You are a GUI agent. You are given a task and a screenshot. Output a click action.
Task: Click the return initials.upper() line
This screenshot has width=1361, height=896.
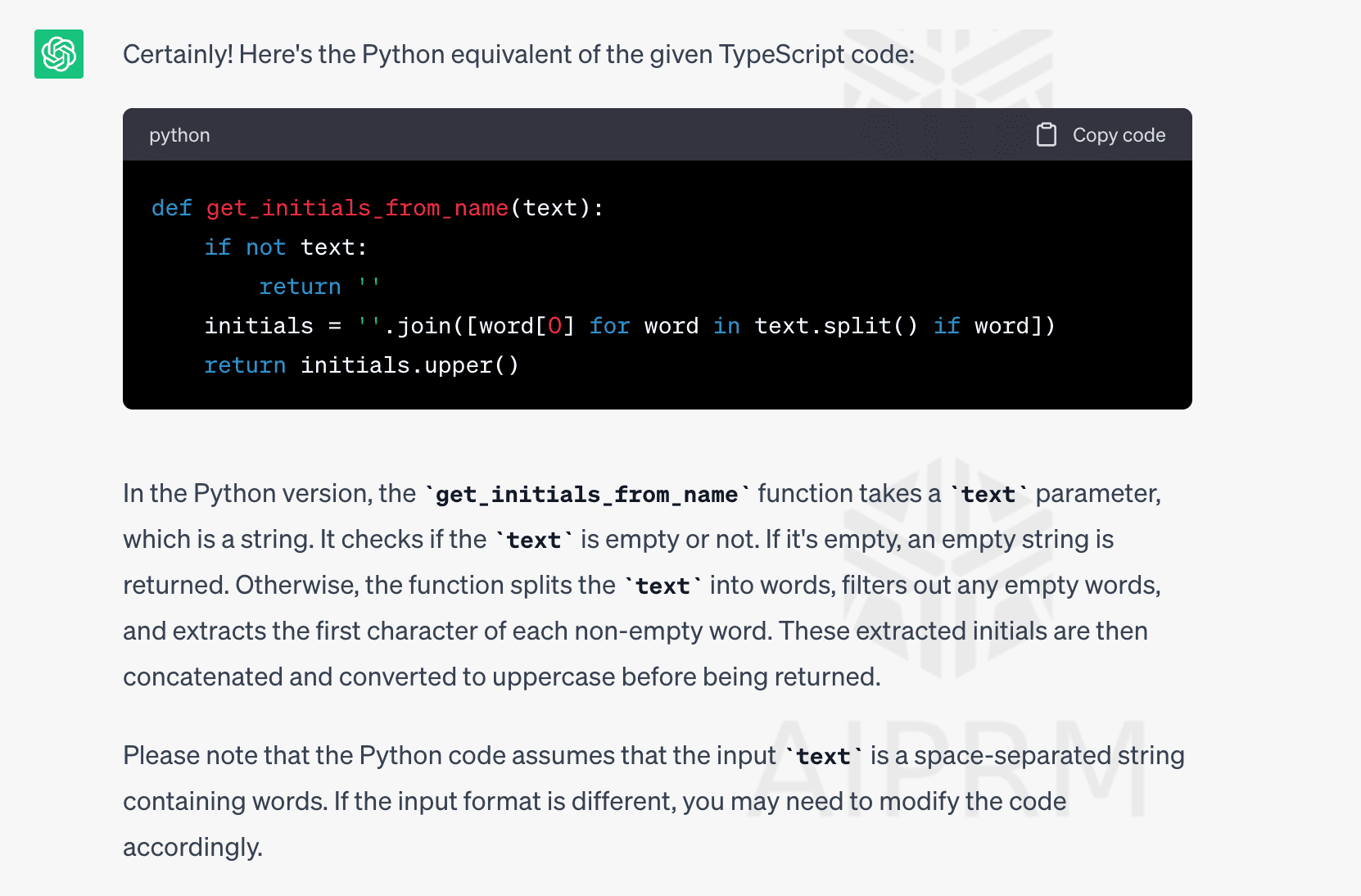click(361, 364)
